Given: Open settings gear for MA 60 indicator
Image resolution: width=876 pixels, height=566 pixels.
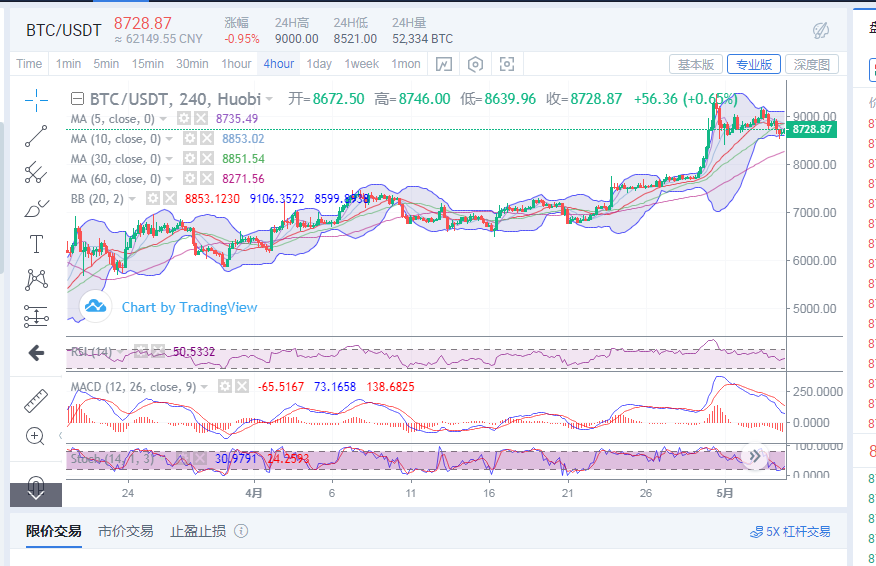Looking at the screenshot, I should pos(190,179).
